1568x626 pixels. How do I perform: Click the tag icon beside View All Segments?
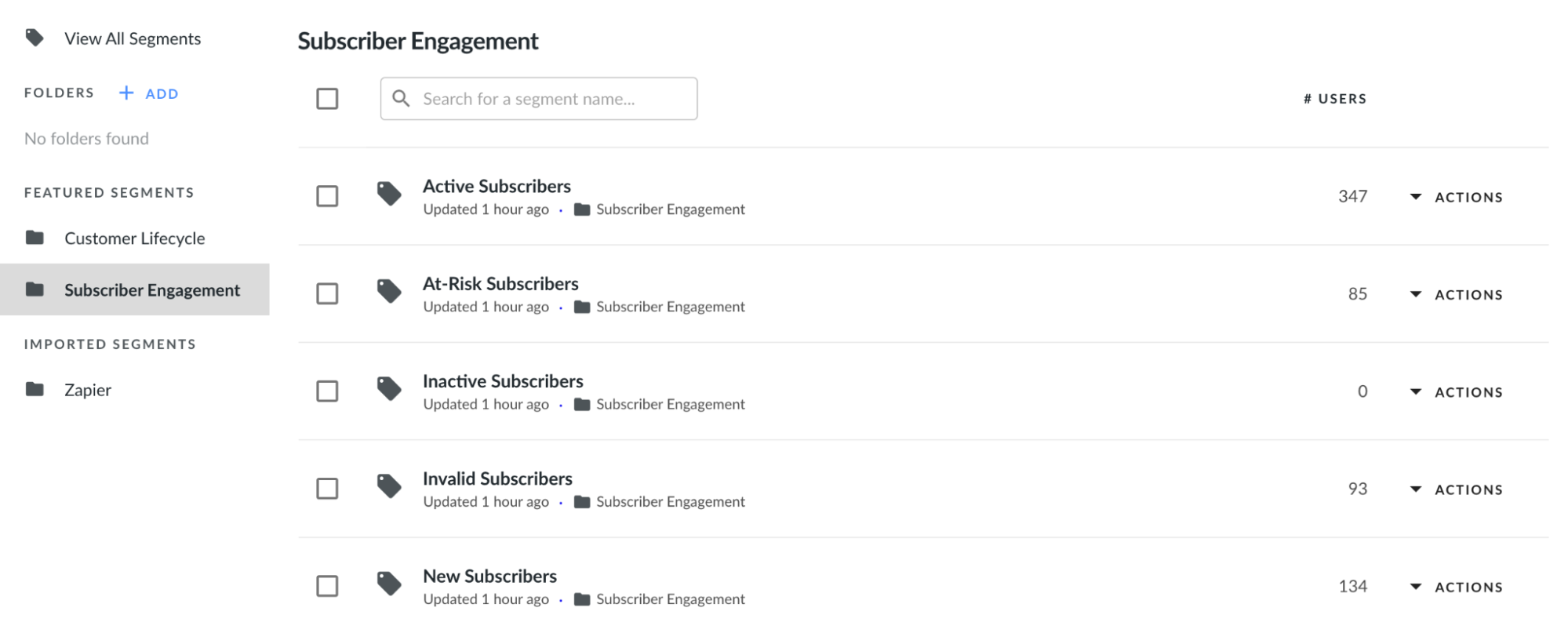click(x=35, y=38)
